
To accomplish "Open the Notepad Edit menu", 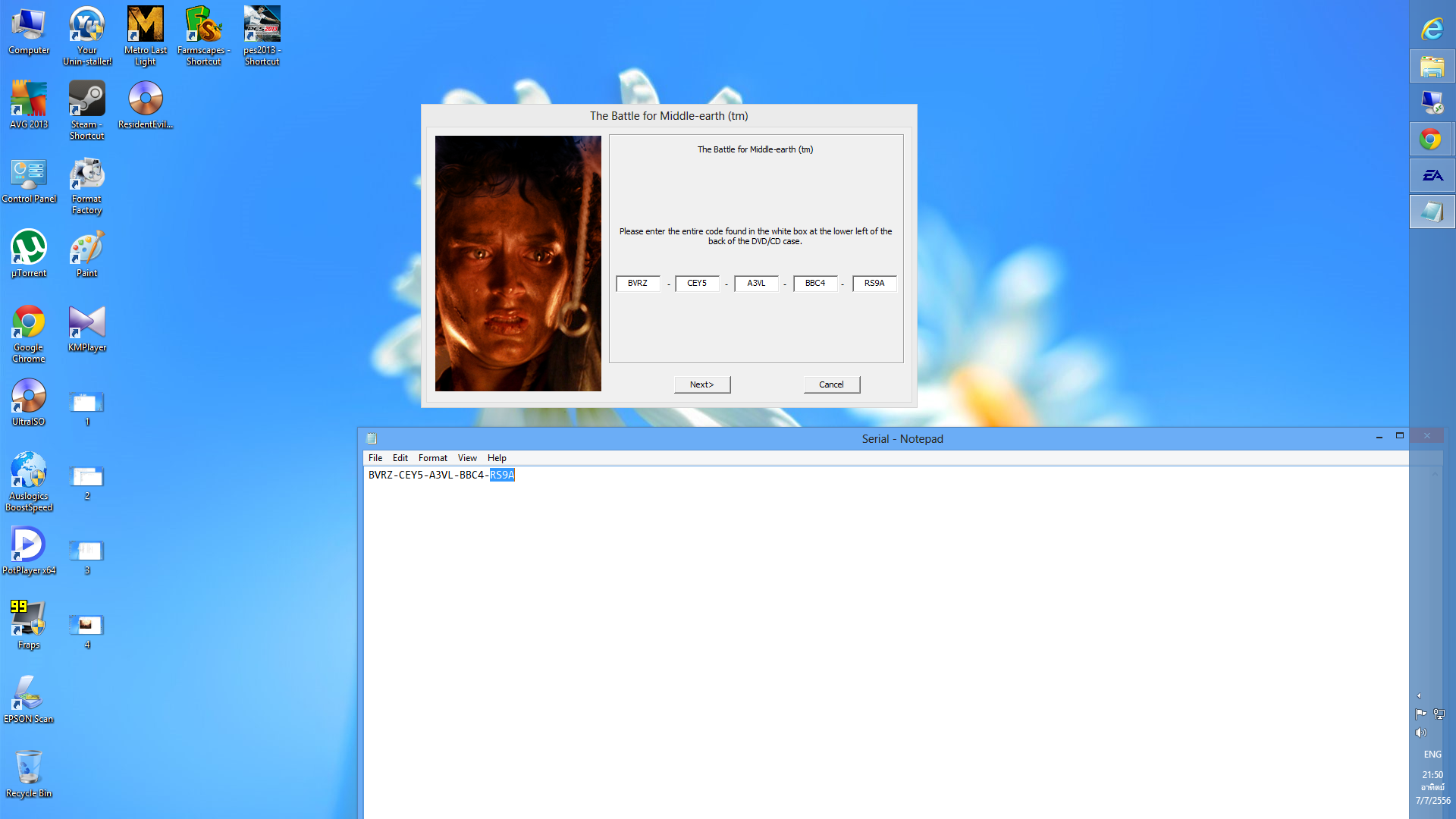I will point(400,458).
